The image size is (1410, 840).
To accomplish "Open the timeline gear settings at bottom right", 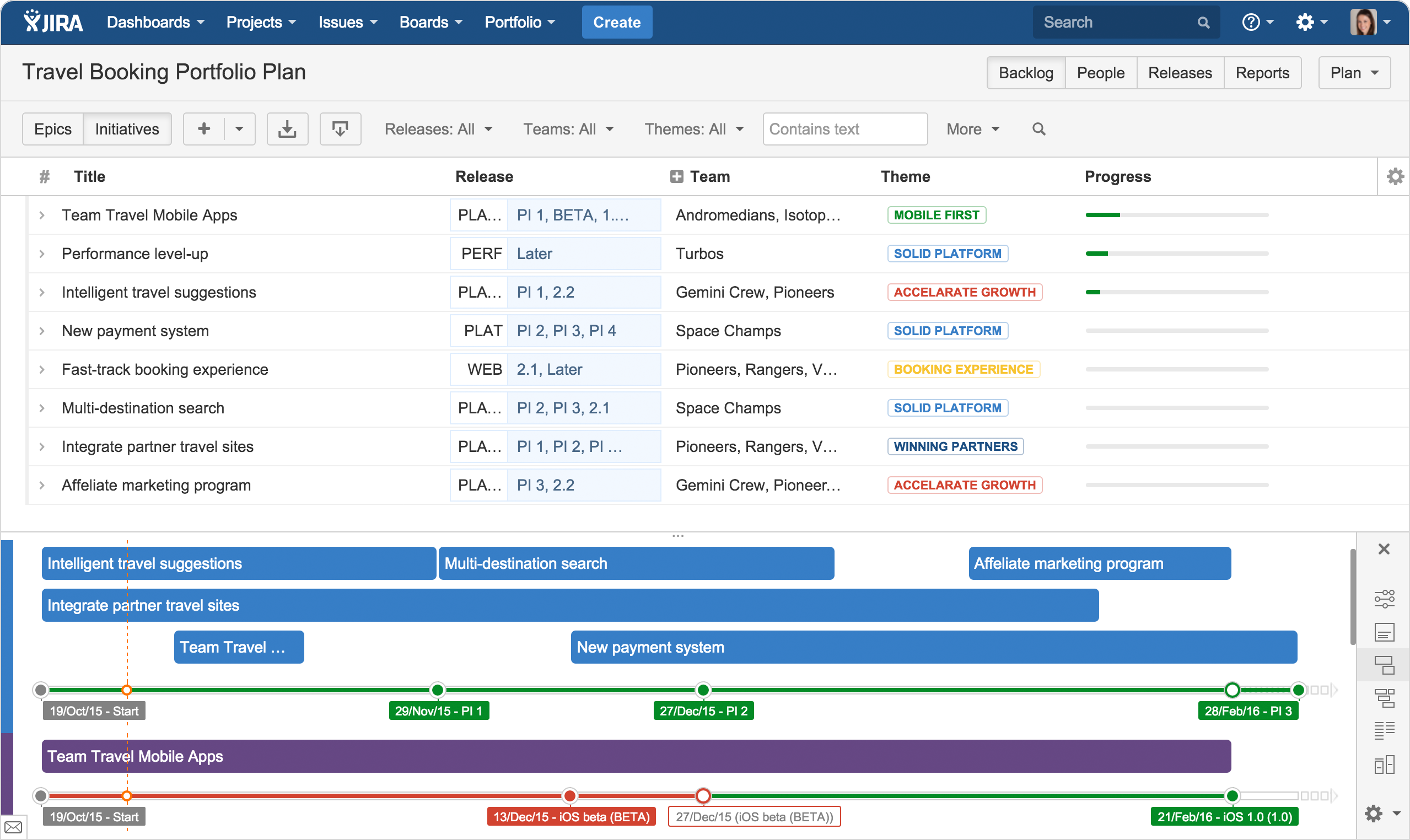I will pyautogui.click(x=1375, y=814).
